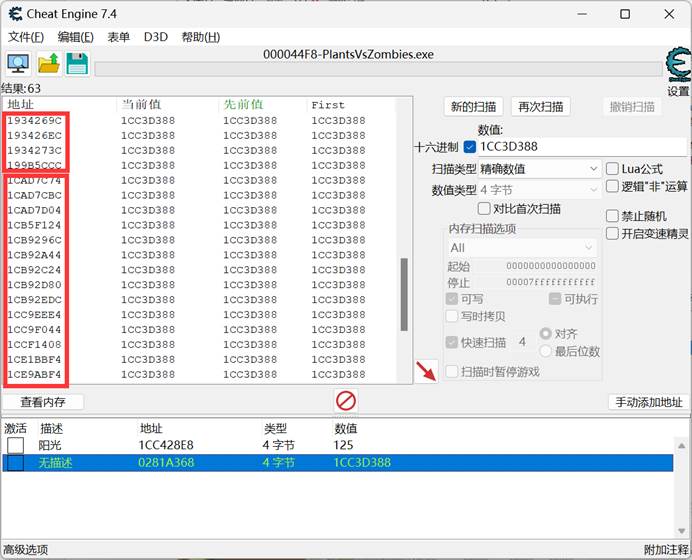
Task: Enable the 禁止随机 checkbox
Action: click(612, 216)
